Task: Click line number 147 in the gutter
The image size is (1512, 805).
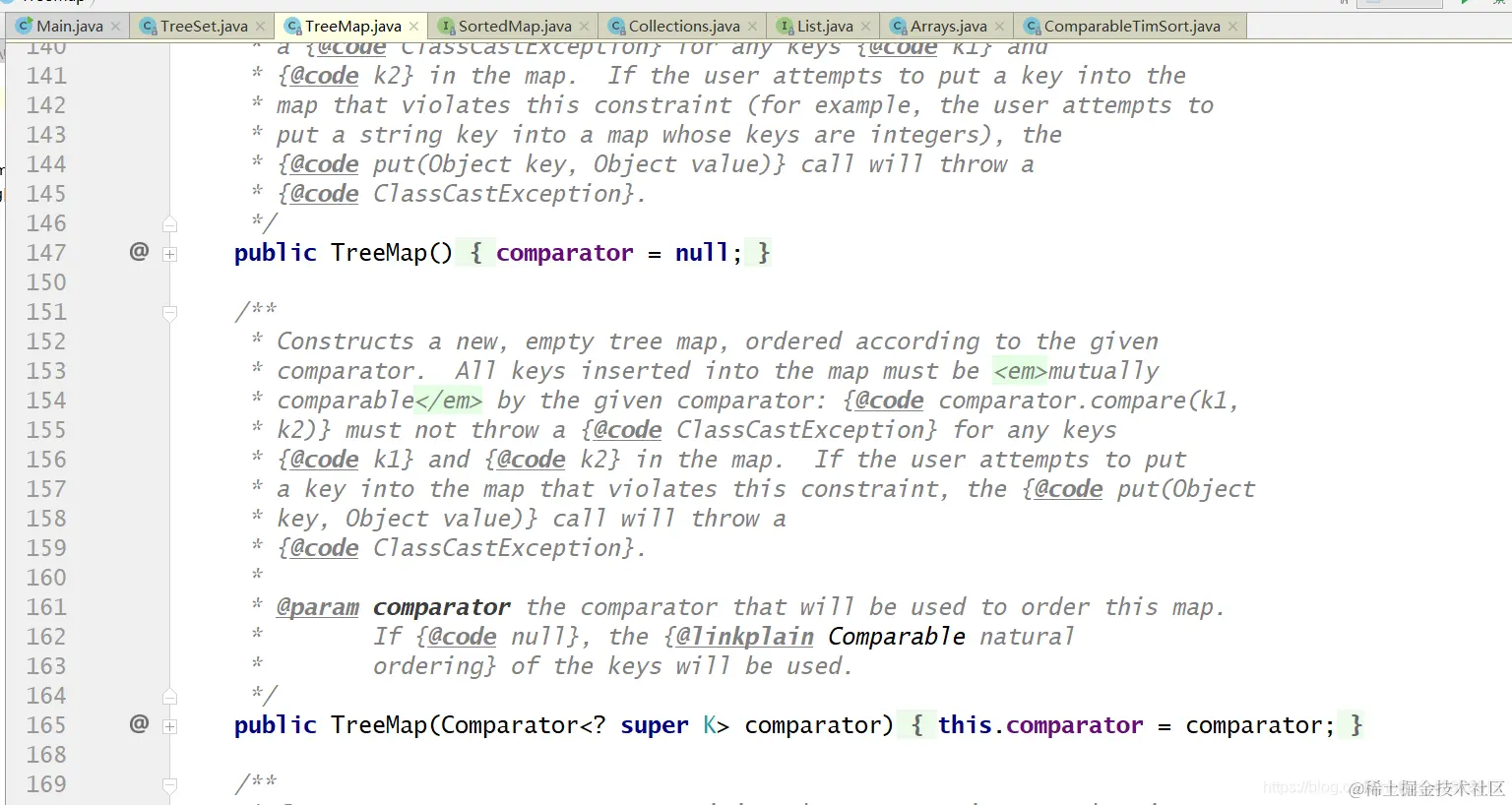Action: (x=46, y=253)
